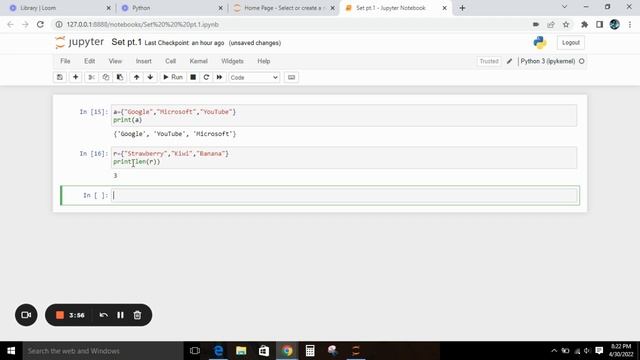Click the Trusted notebook indicator

pyautogui.click(x=489, y=61)
